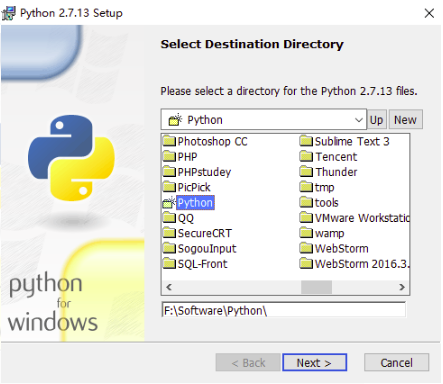Click the PHP folder icon

pos(169,157)
